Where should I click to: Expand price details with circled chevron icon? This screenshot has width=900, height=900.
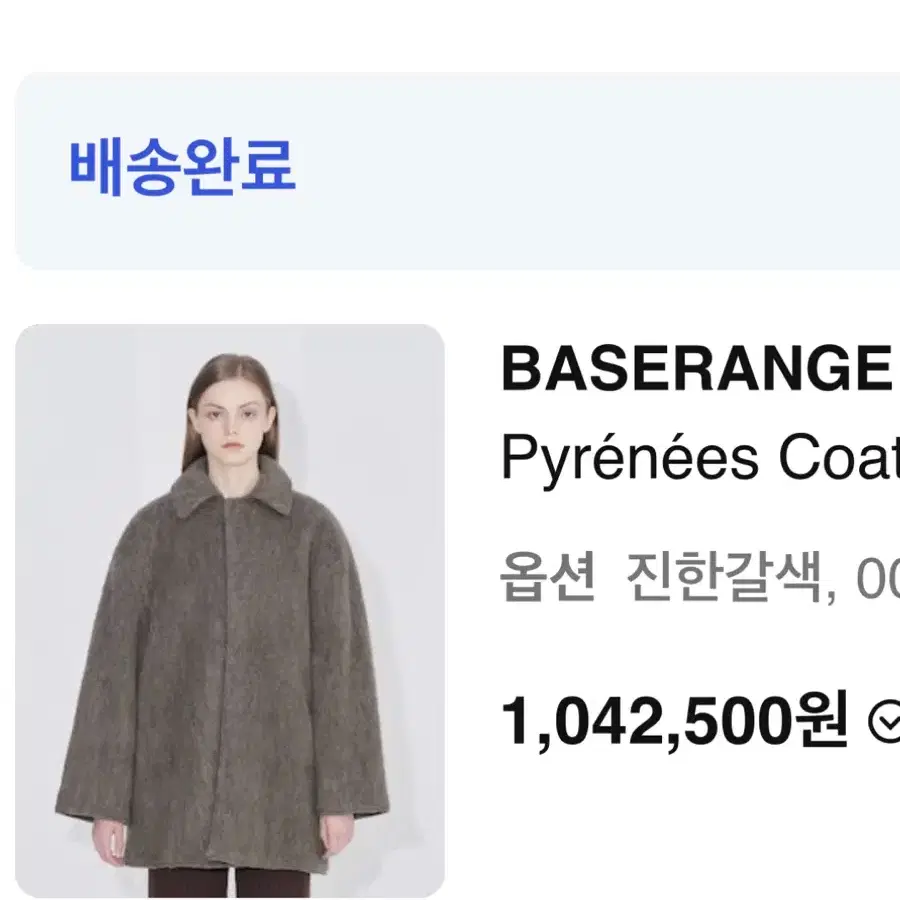[x=885, y=721]
